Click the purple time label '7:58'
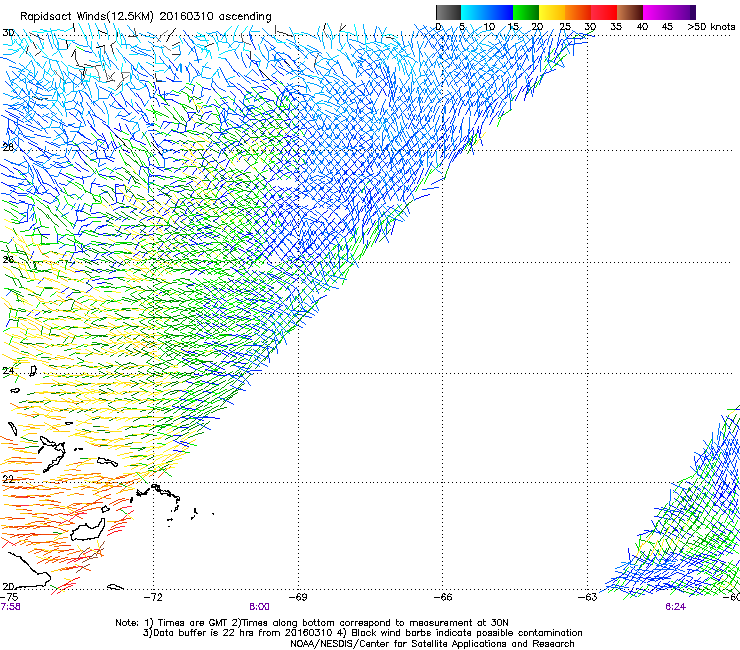Screen dimensions: 740x650 (x=10, y=607)
